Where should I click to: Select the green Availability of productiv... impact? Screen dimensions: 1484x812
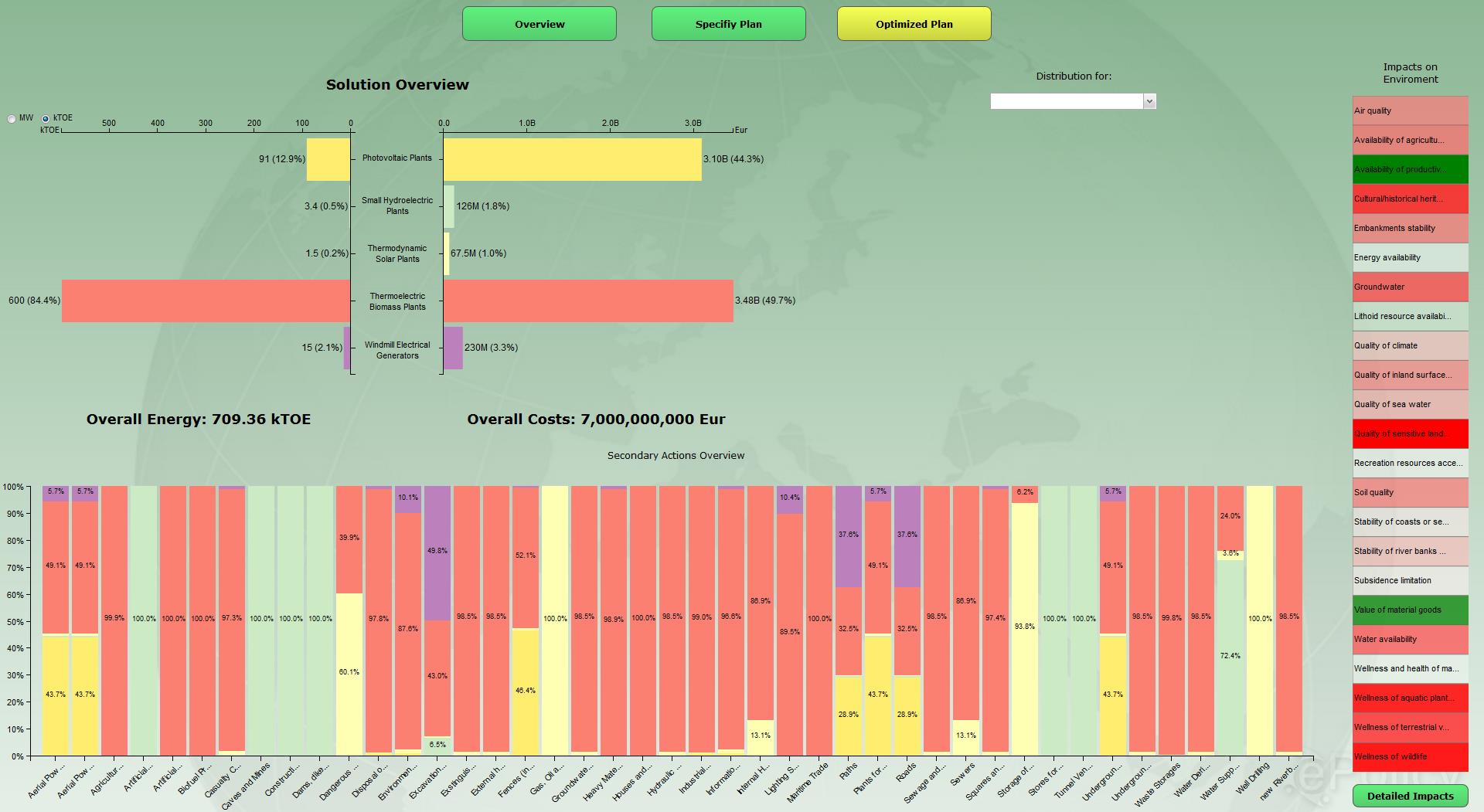(x=1411, y=169)
